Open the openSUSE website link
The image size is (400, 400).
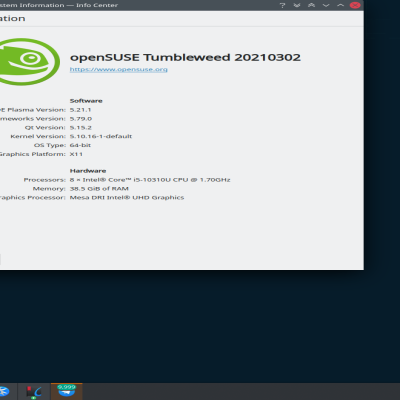[x=119, y=69]
